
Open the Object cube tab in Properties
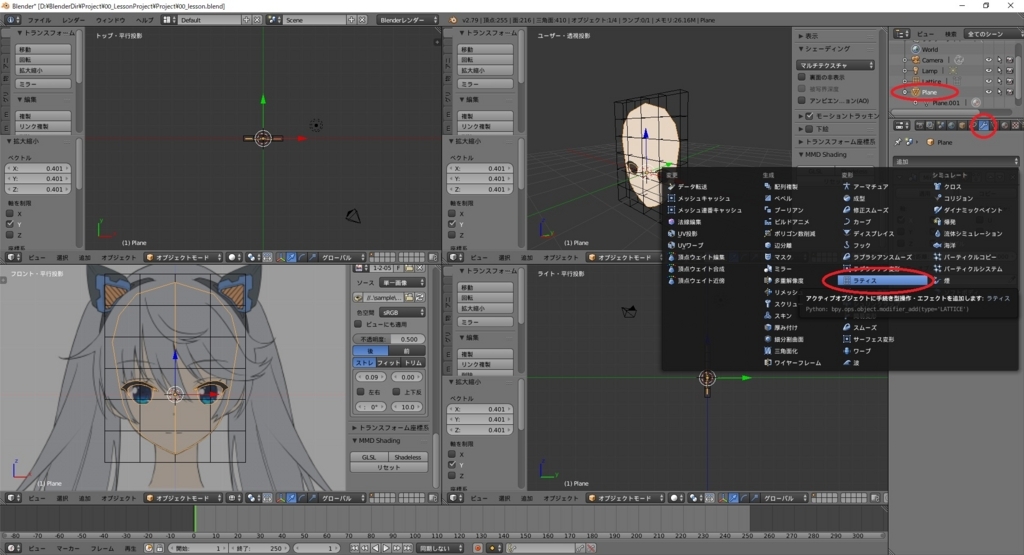point(962,125)
